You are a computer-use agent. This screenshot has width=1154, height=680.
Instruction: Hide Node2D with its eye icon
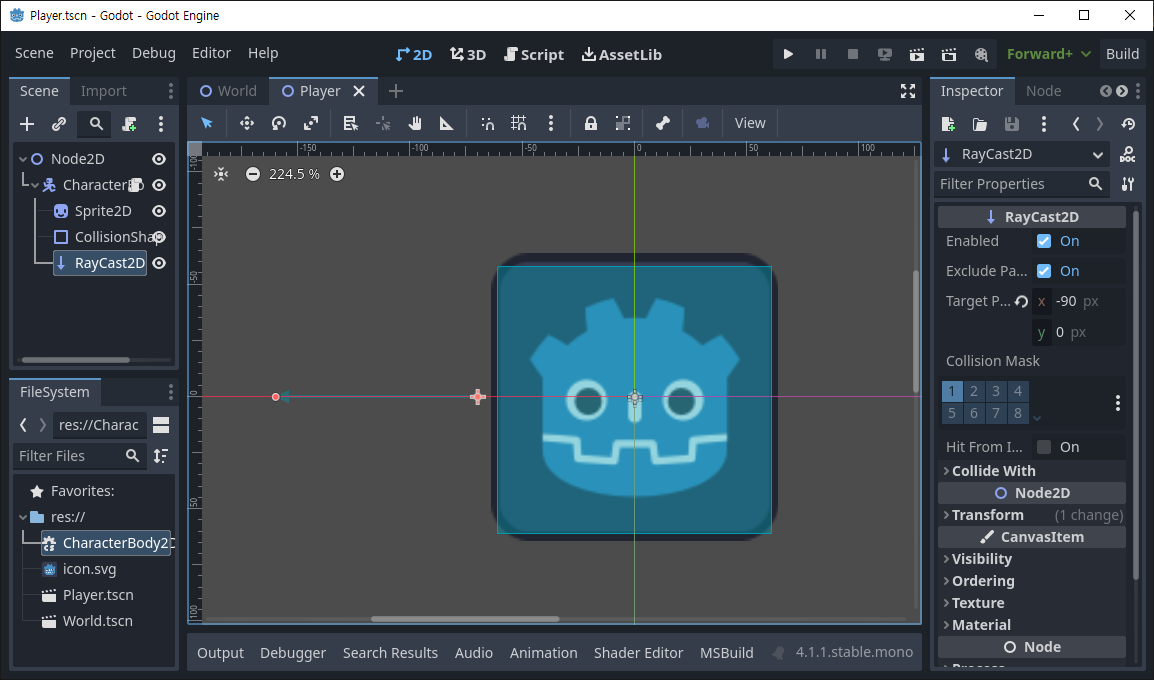(159, 159)
